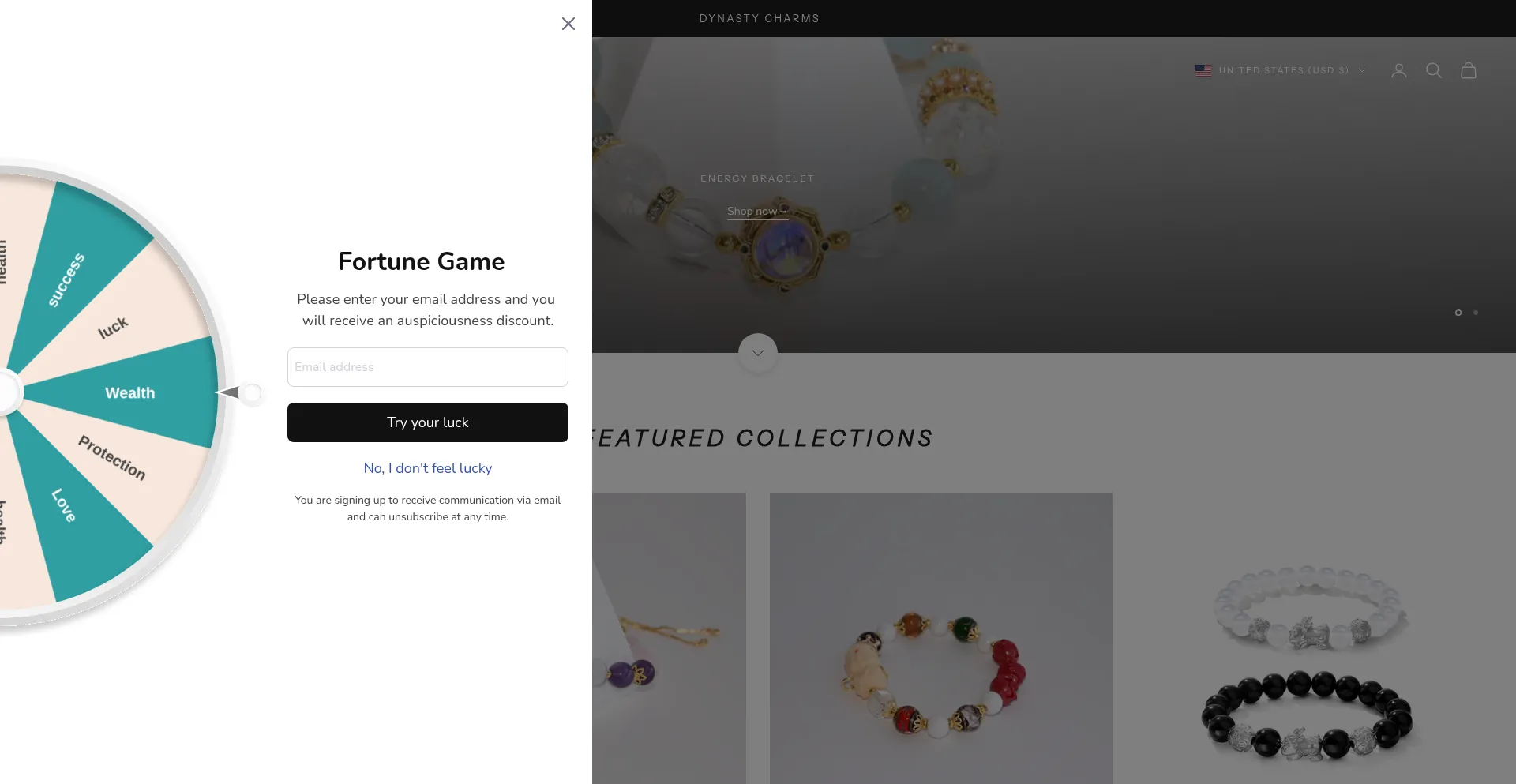1516x784 pixels.
Task: Click the US flag icon
Action: pyautogui.click(x=1203, y=70)
